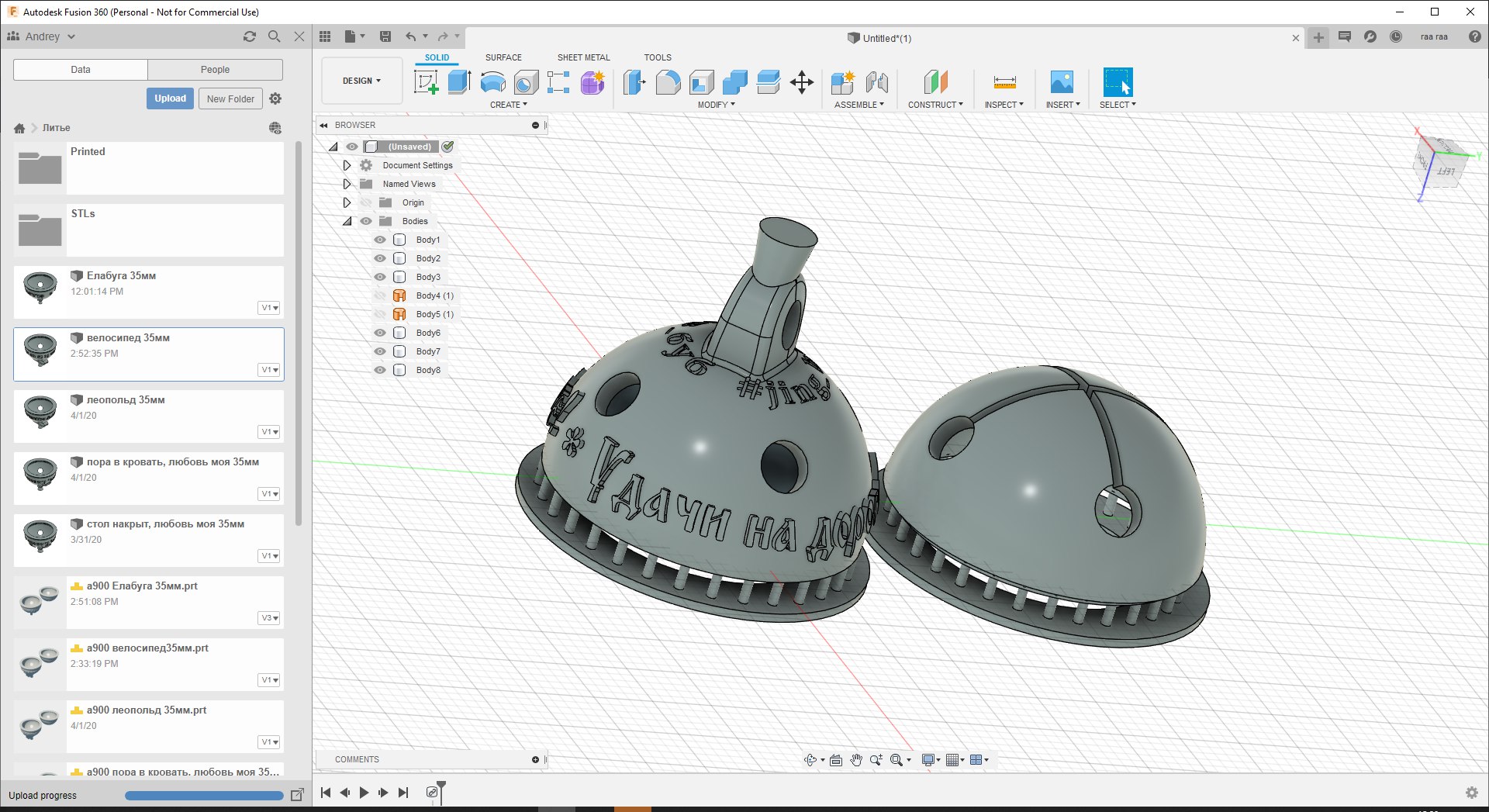Click the Insert Decal image icon
The height and width of the screenshot is (812, 1489).
[1062, 82]
